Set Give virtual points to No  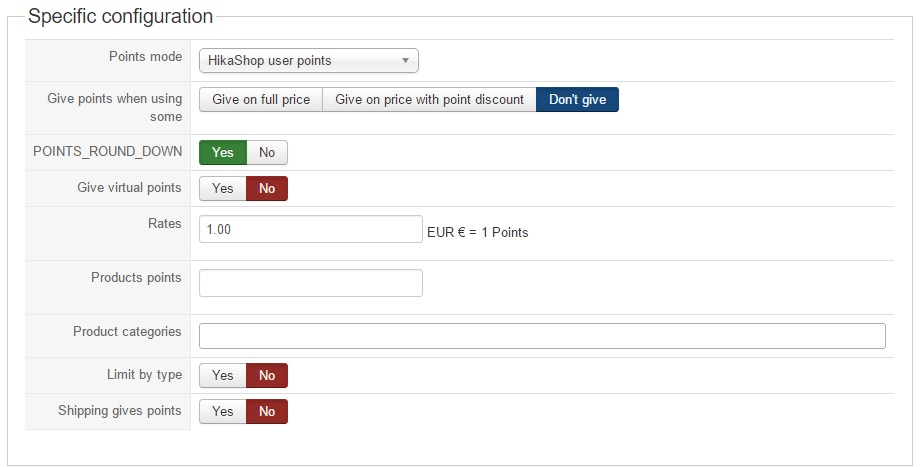[x=267, y=188]
